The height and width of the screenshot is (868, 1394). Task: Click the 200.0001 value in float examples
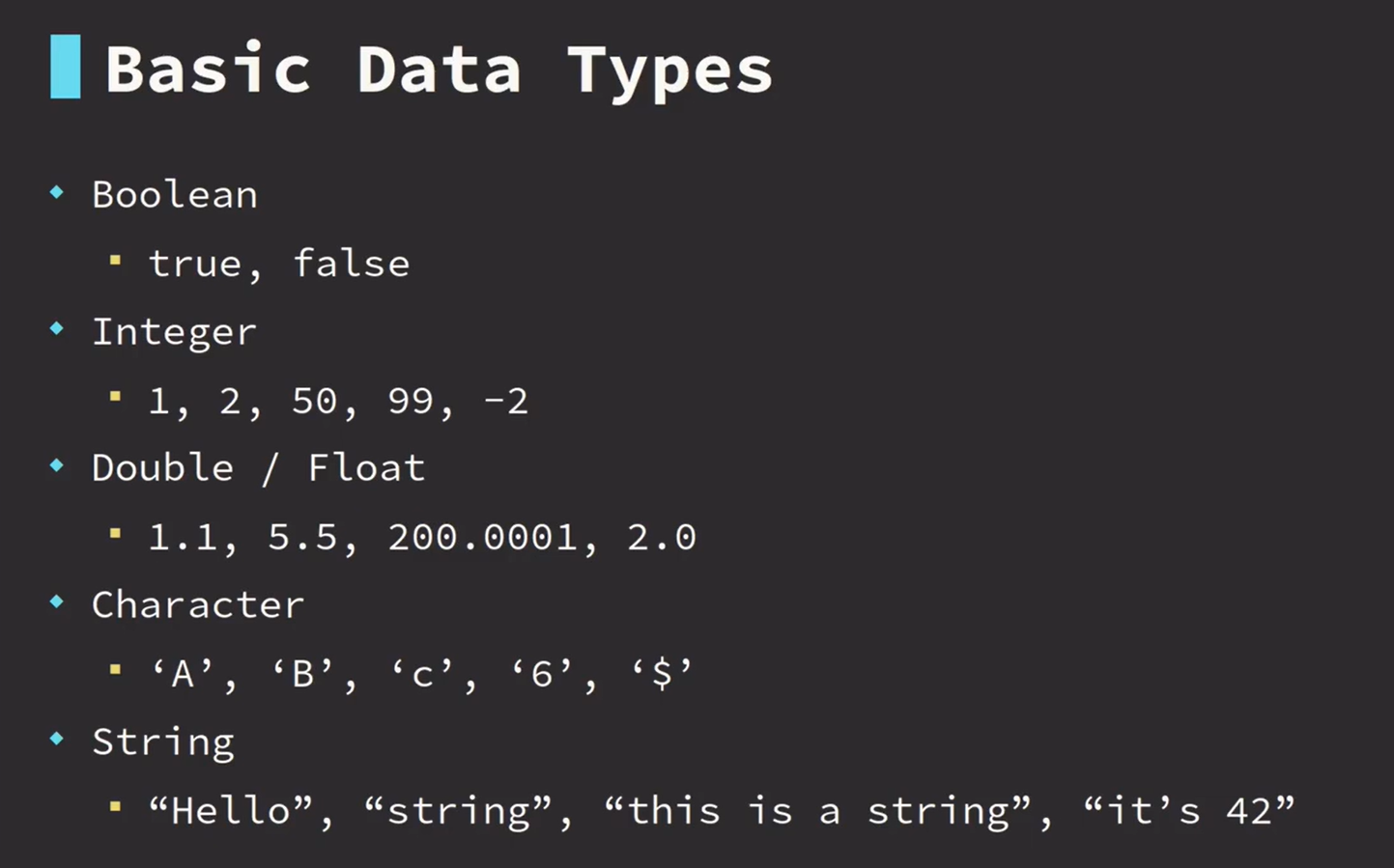point(483,537)
